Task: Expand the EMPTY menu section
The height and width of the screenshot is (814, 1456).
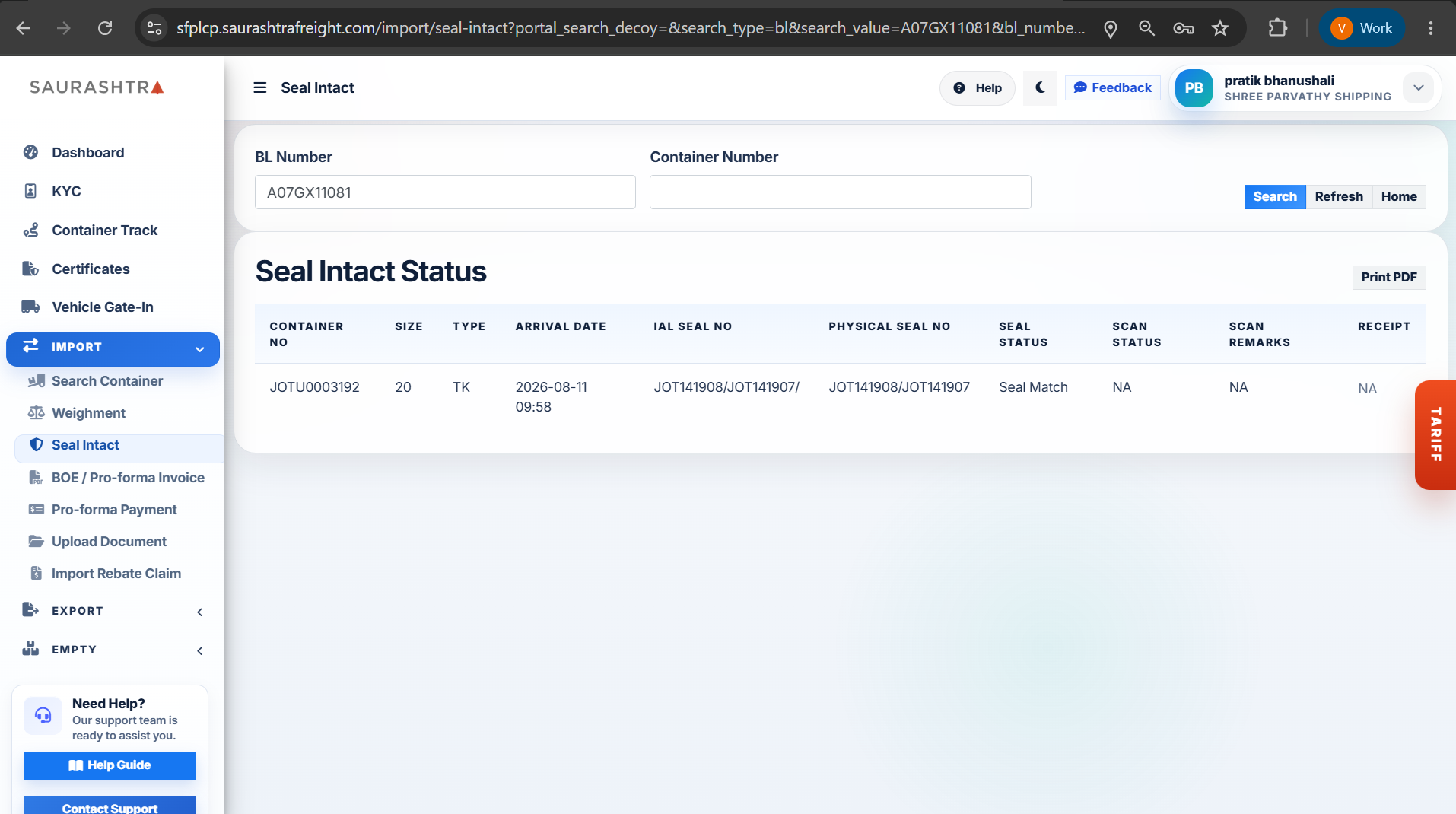Action: 113,649
